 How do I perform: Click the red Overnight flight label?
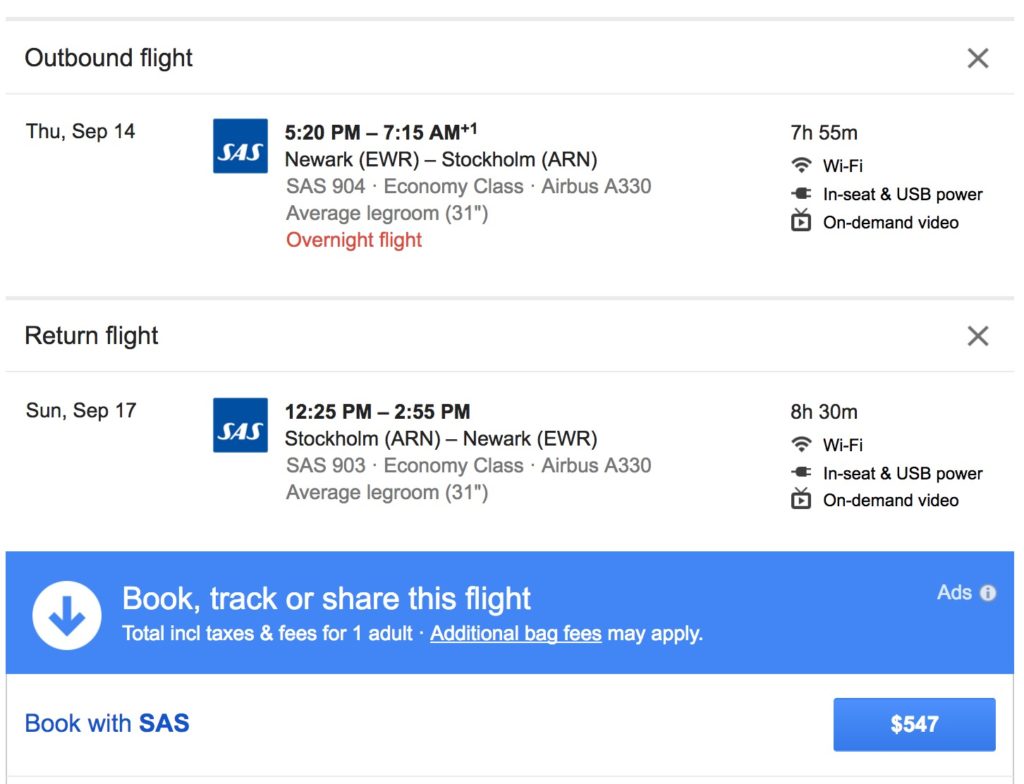(354, 240)
